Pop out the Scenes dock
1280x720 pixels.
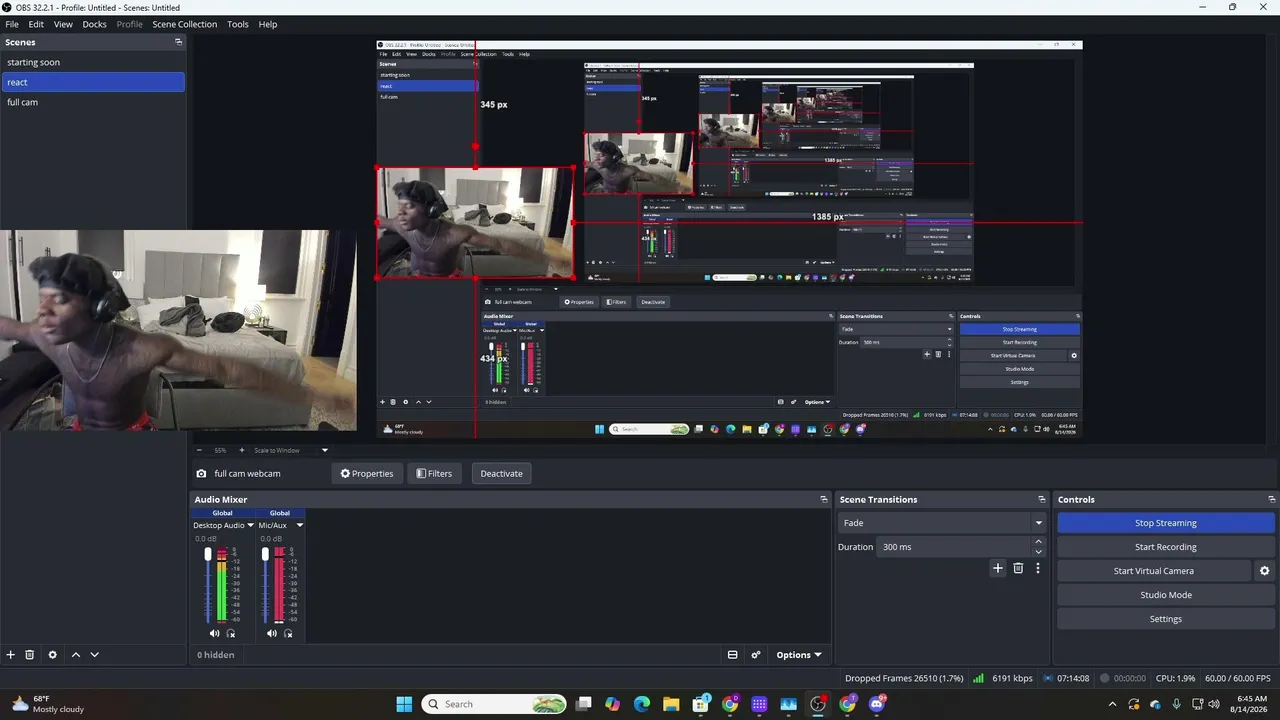179,42
